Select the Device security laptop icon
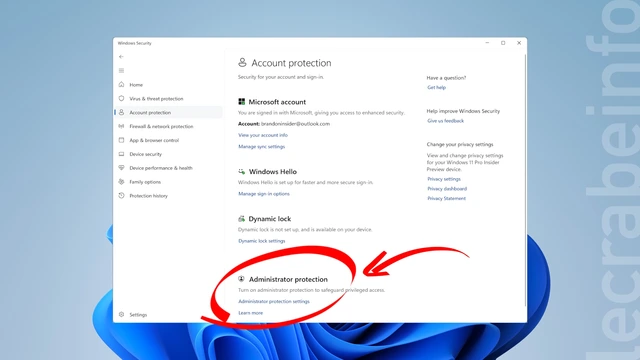Viewport: 640px width, 360px height. tap(121, 154)
